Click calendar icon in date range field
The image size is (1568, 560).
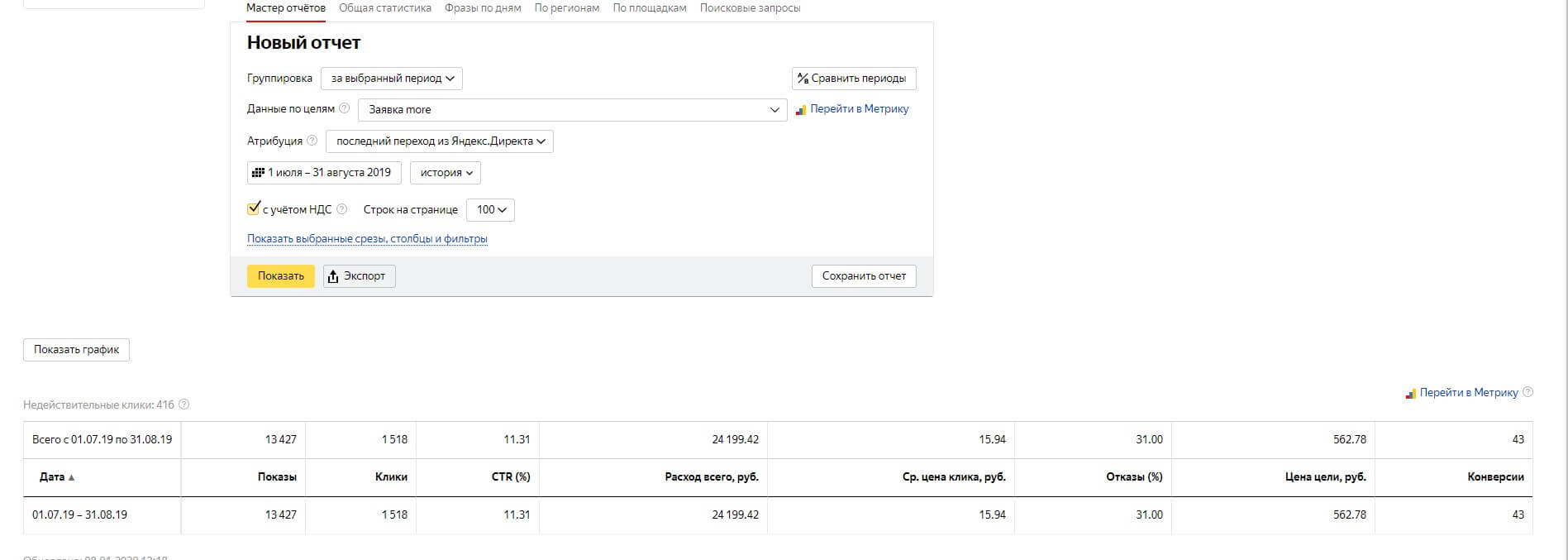tap(258, 173)
